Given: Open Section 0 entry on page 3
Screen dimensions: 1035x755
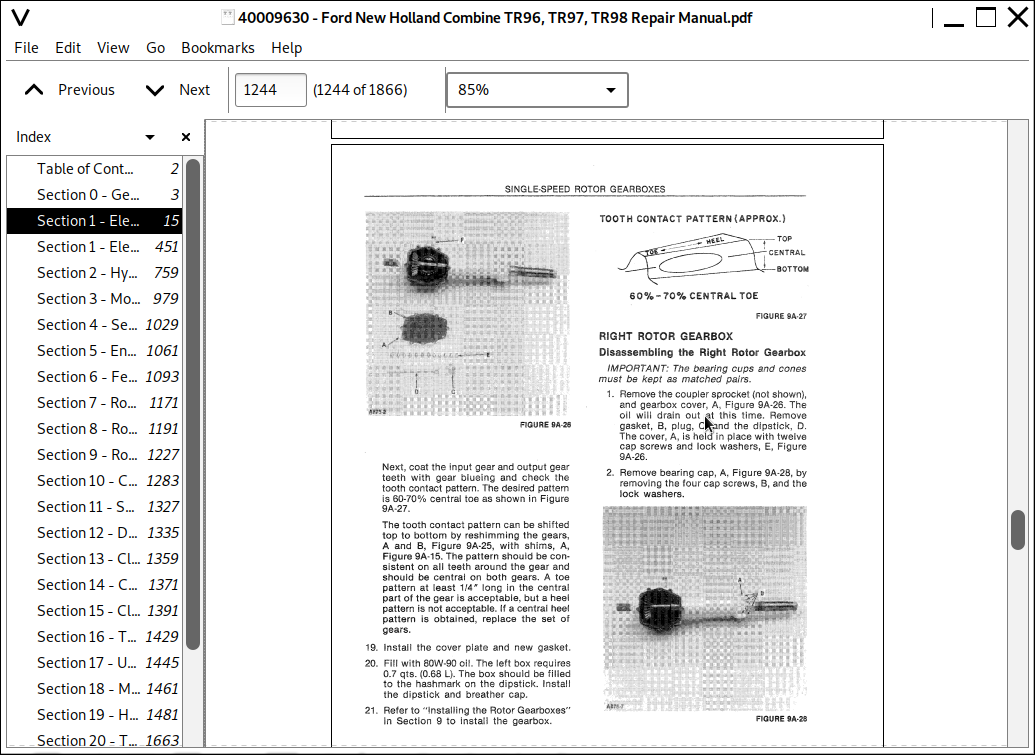Looking at the screenshot, I should 94,195.
